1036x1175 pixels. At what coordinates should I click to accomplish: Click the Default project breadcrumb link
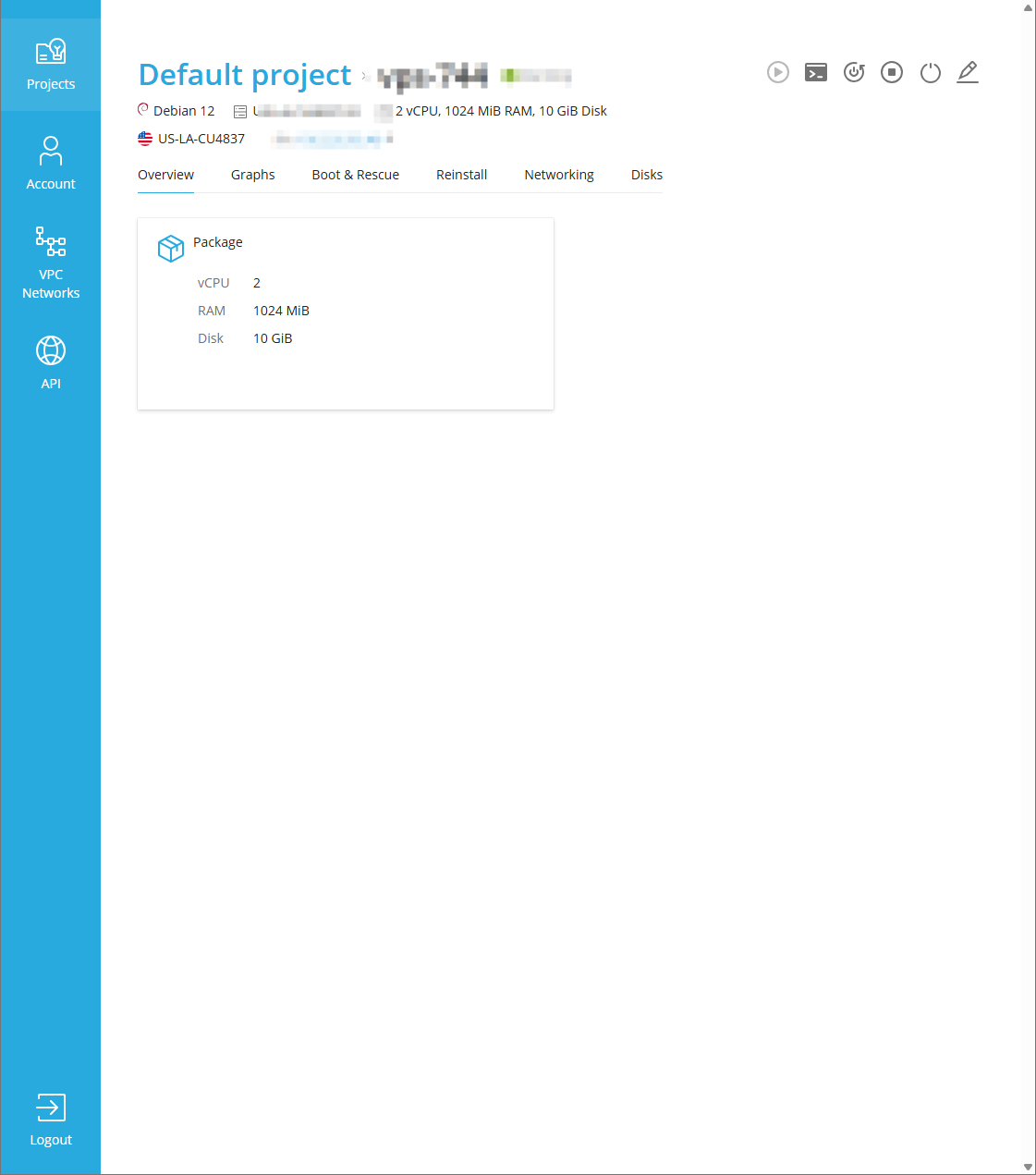[x=245, y=75]
